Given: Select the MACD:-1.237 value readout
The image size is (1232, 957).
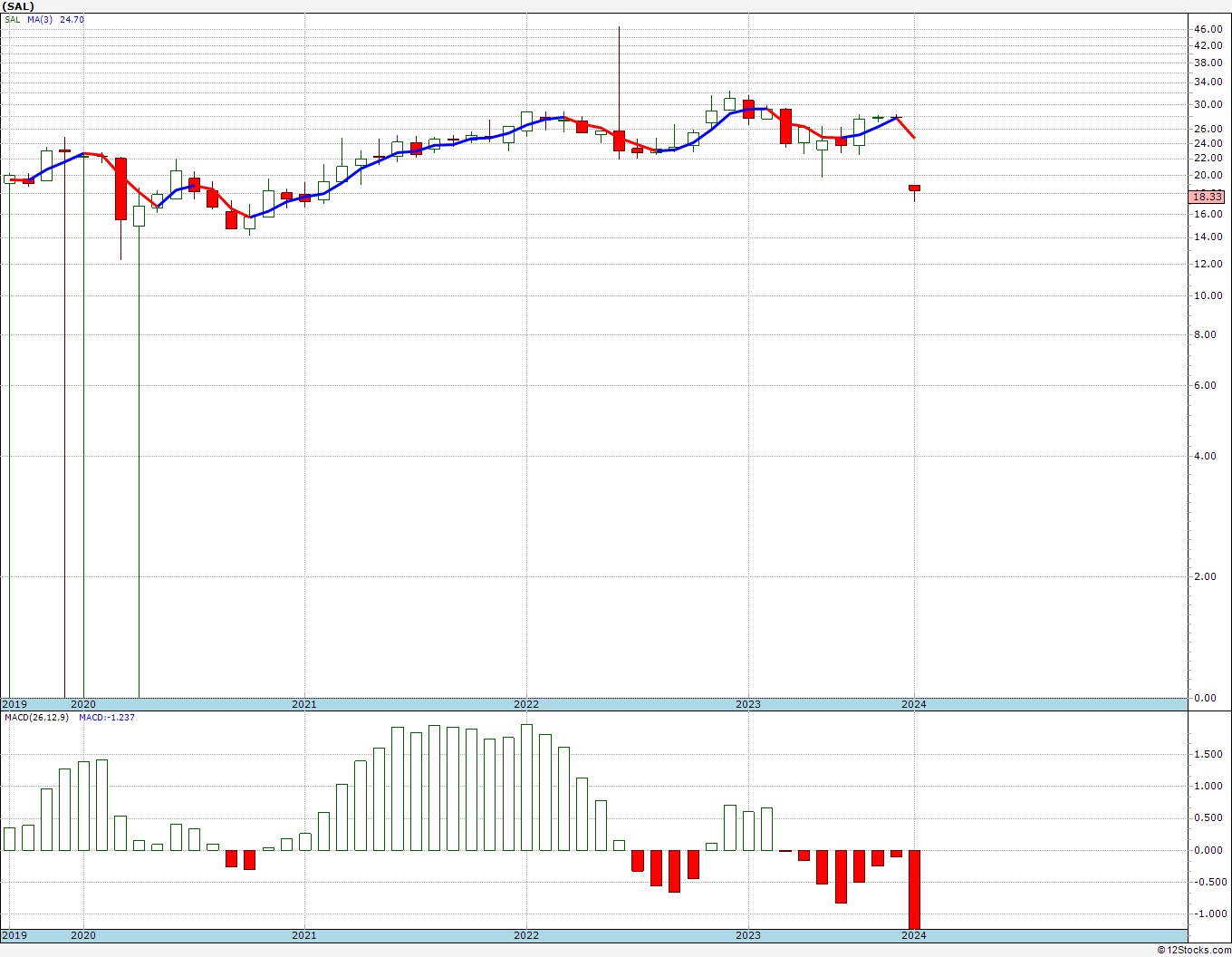Looking at the screenshot, I should pyautogui.click(x=107, y=718).
